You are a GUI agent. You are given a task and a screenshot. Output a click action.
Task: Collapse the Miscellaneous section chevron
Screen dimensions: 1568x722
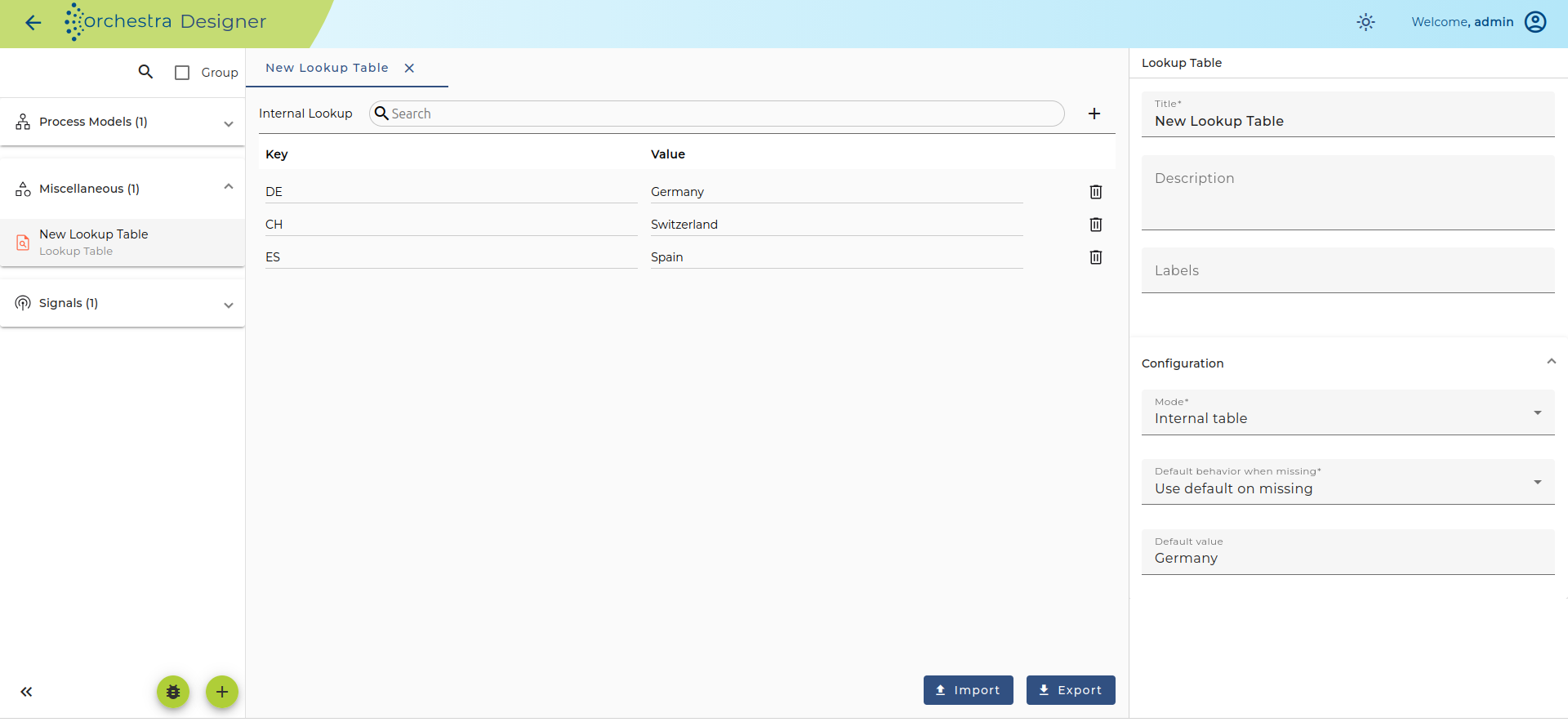(229, 187)
